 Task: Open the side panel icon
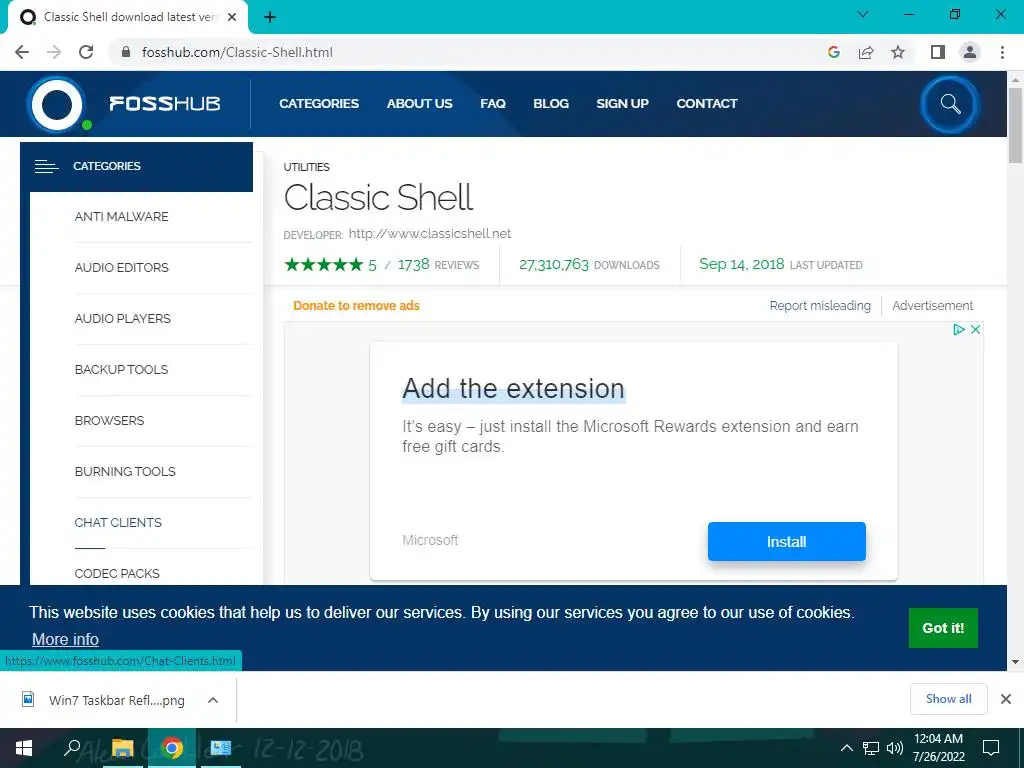938,52
